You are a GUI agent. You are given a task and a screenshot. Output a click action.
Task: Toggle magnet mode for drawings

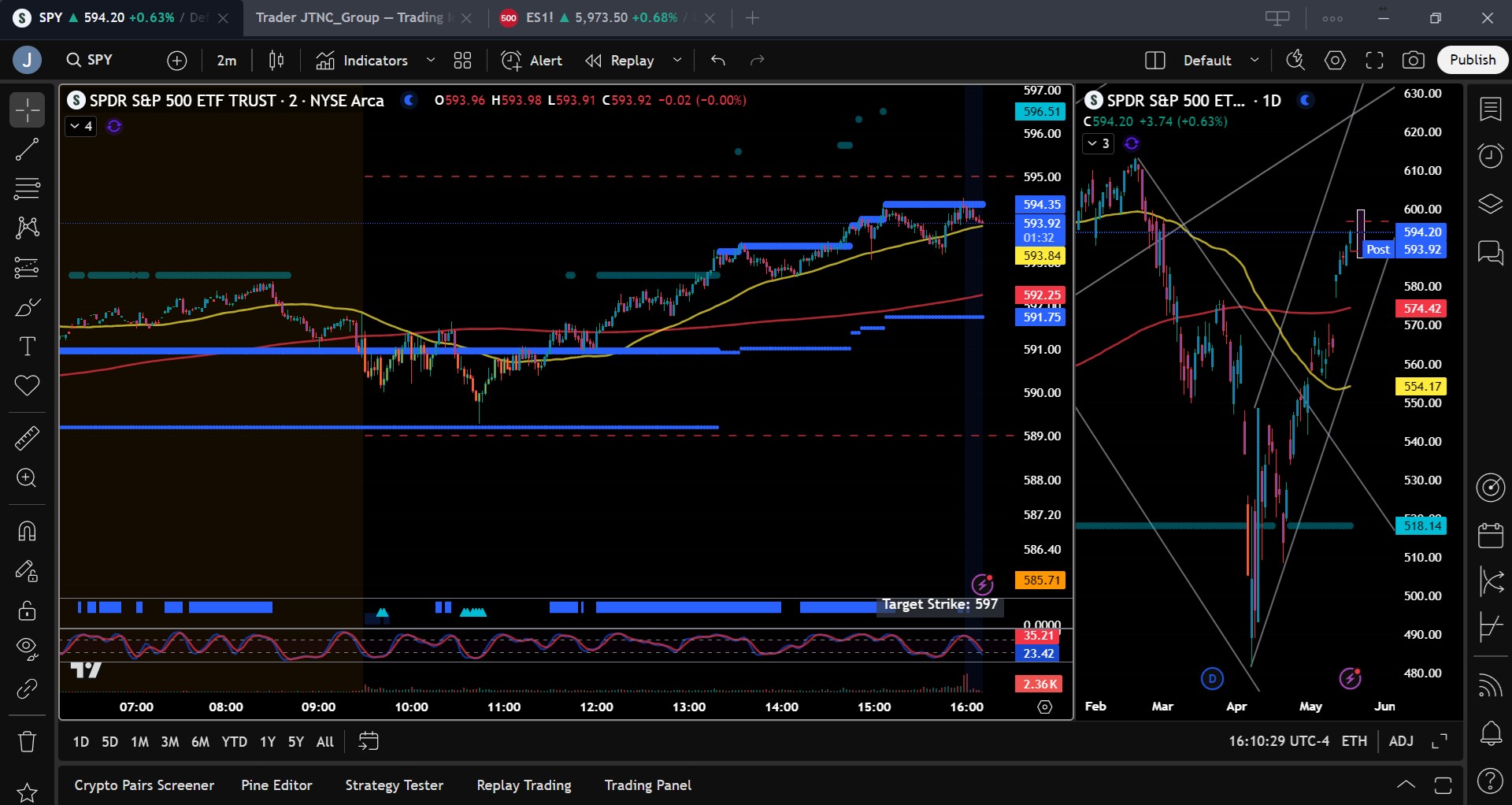(27, 531)
